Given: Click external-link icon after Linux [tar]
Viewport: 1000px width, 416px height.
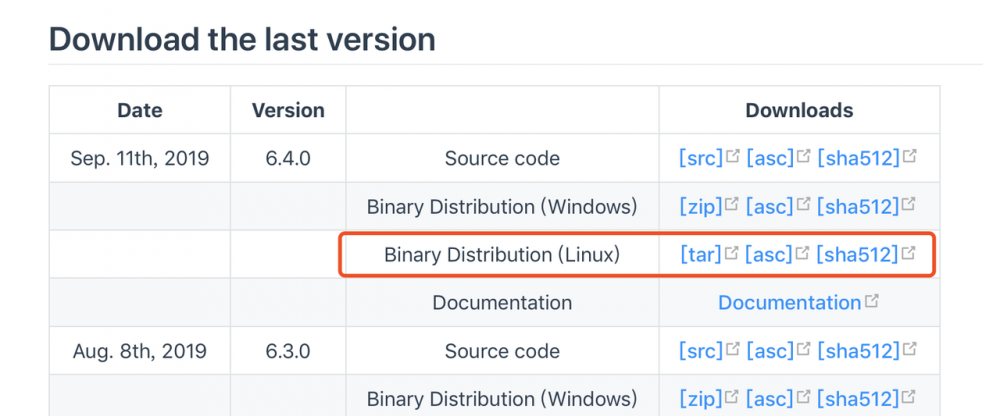Looking at the screenshot, I should click(x=732, y=253).
